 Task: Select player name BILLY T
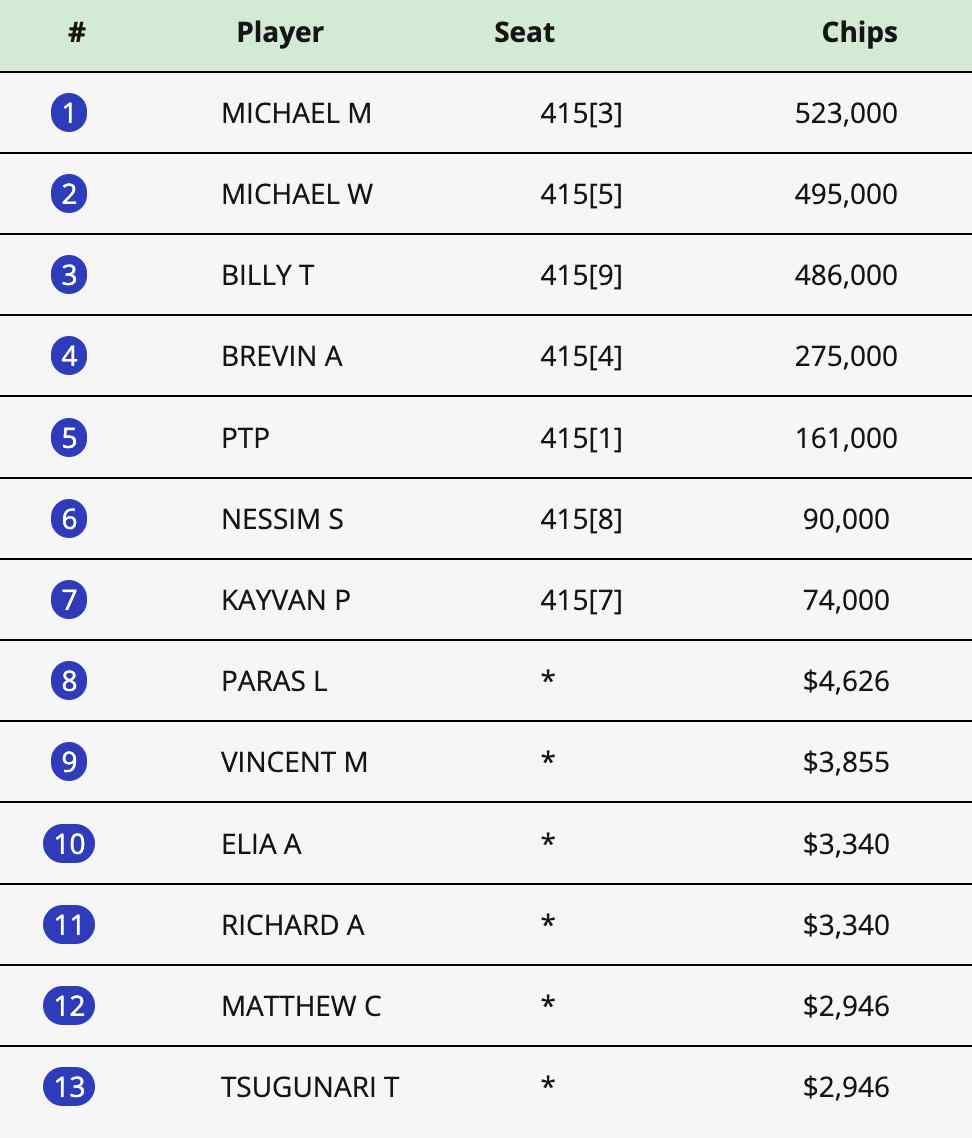(x=267, y=275)
